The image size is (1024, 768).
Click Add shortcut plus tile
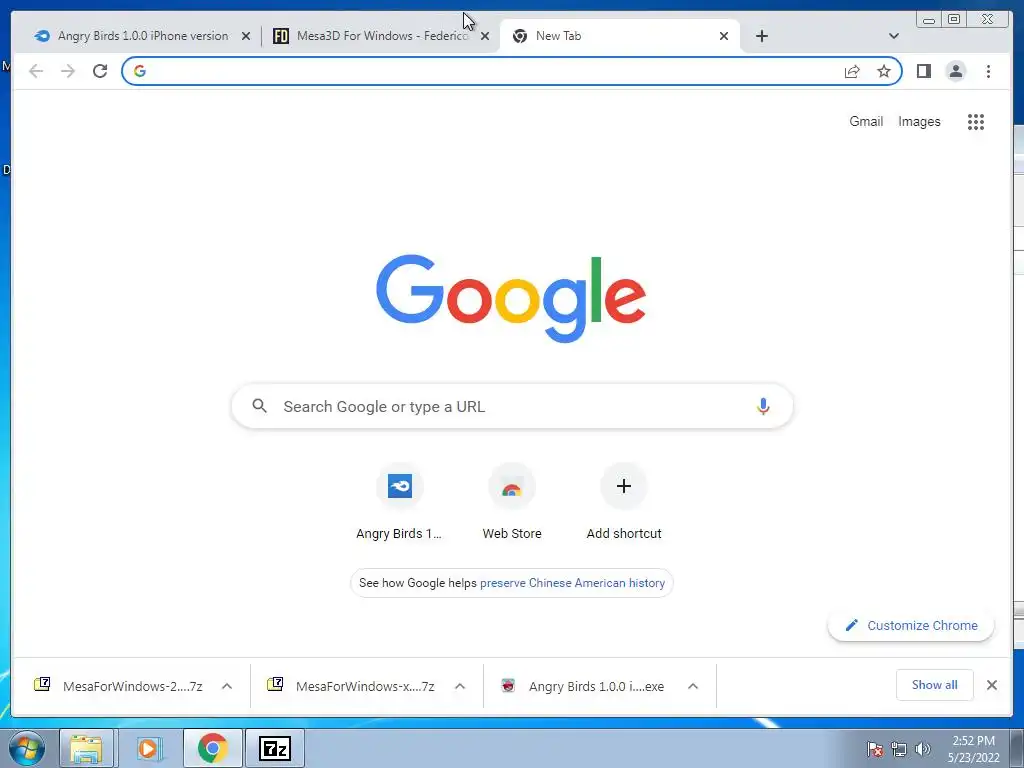click(x=624, y=502)
